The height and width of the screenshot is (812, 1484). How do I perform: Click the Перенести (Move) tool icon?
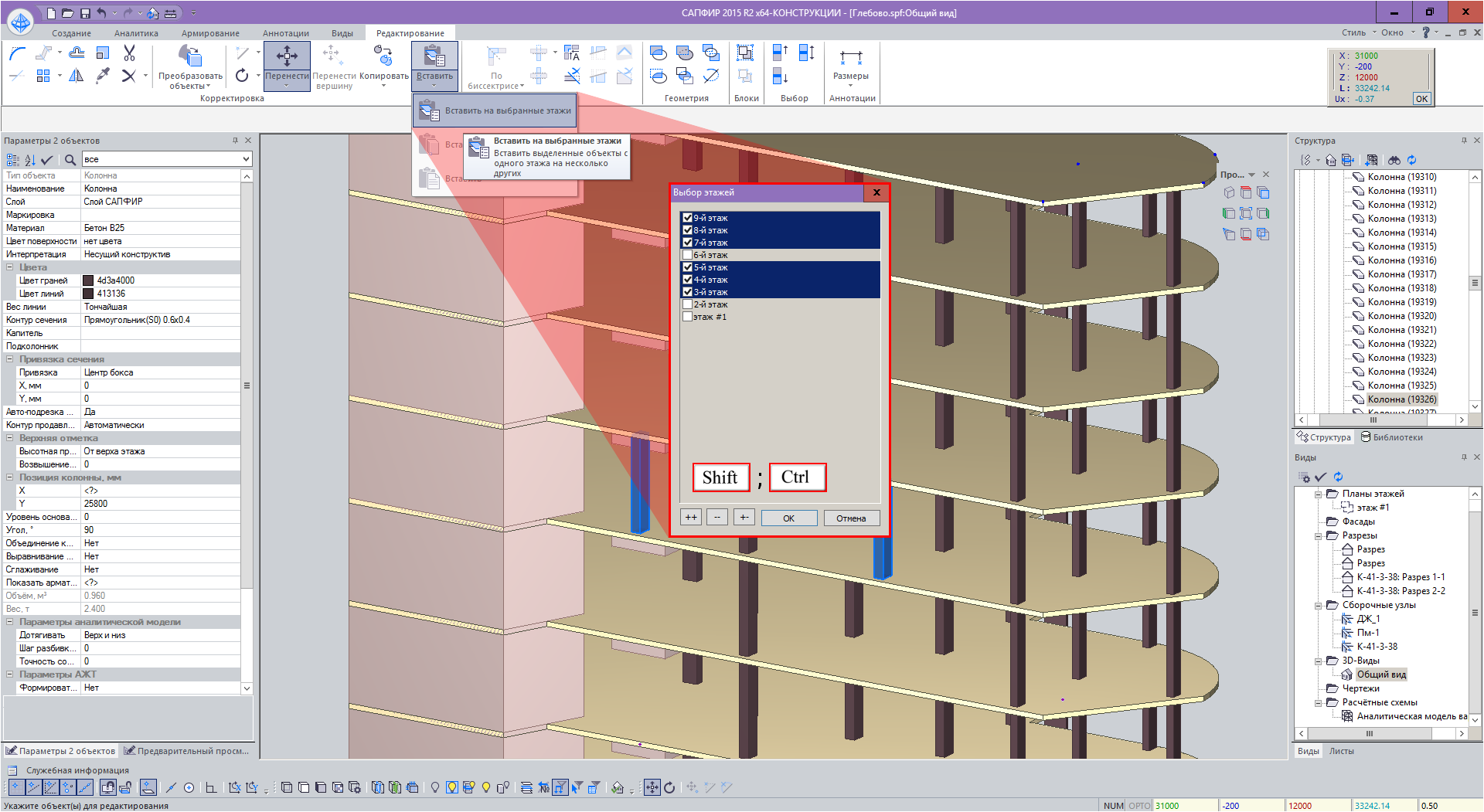click(287, 56)
